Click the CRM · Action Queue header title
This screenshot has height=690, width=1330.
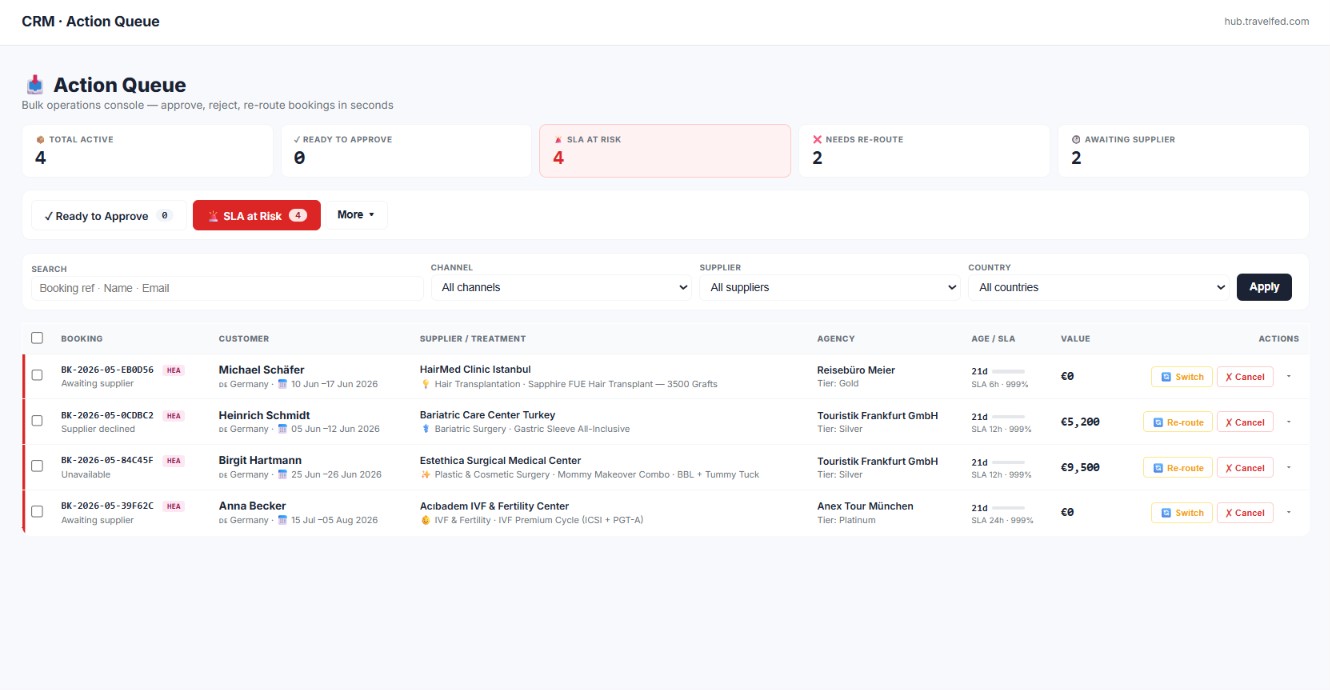(x=90, y=21)
